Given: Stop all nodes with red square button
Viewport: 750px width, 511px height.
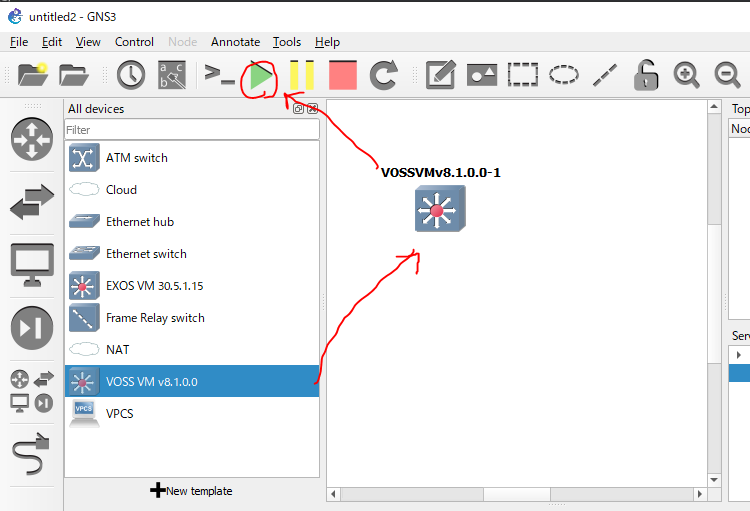Looking at the screenshot, I should [343, 75].
